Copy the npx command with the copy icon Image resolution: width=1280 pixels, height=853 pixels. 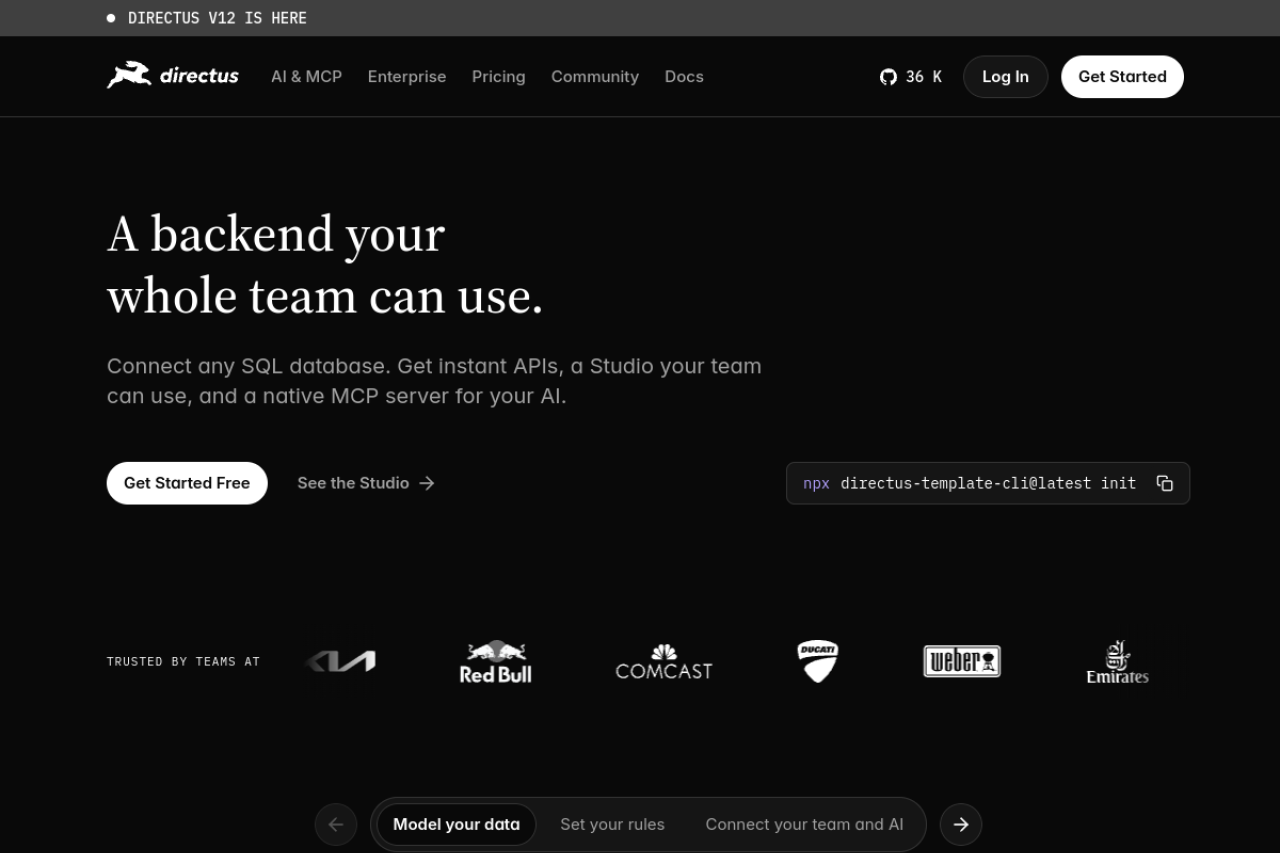click(1165, 483)
